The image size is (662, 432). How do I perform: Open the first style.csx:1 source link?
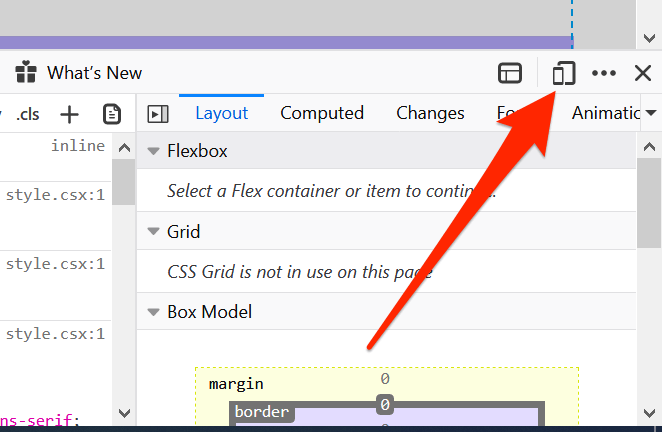coord(55,195)
